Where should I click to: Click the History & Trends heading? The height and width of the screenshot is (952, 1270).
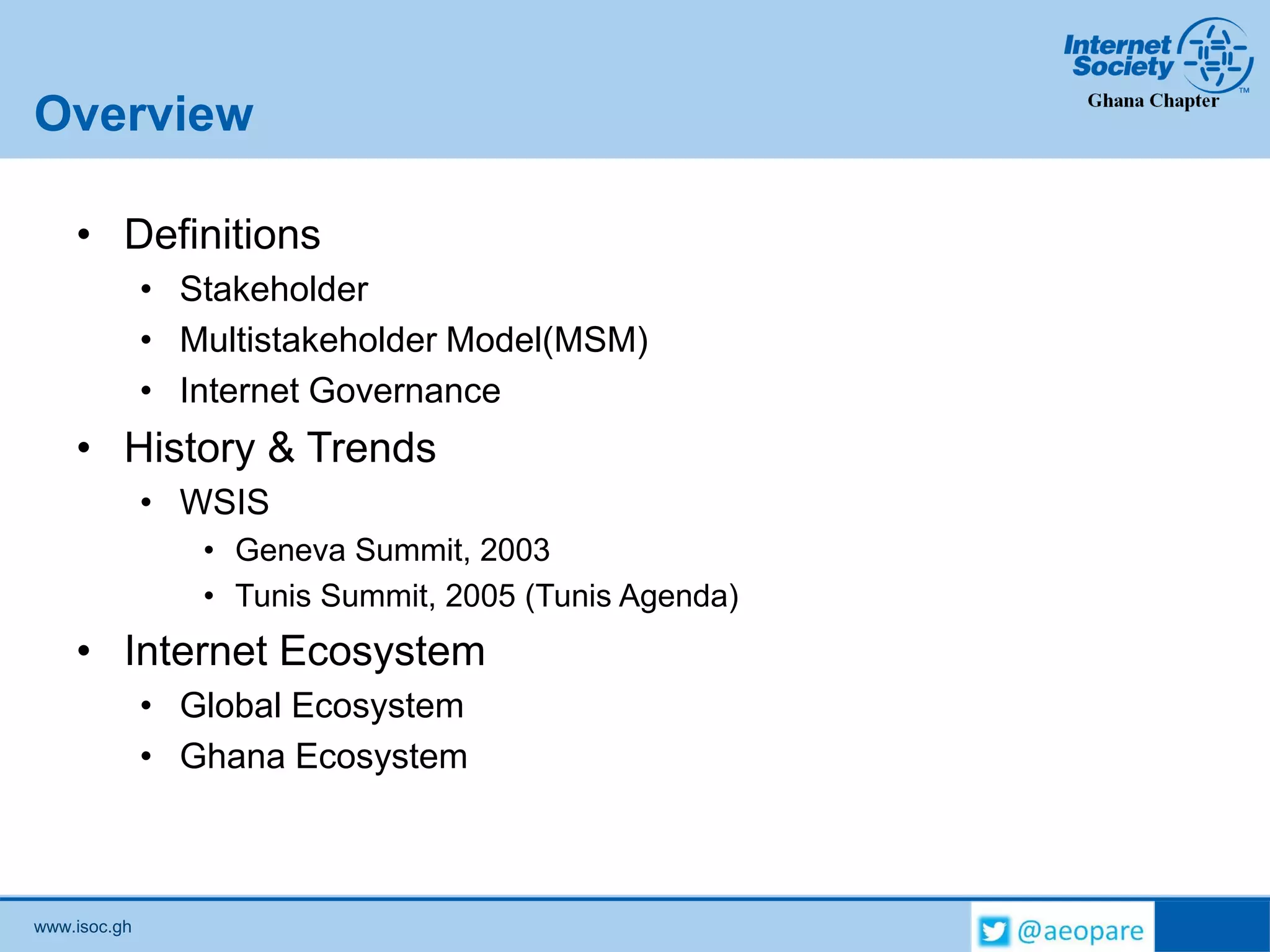click(x=280, y=447)
